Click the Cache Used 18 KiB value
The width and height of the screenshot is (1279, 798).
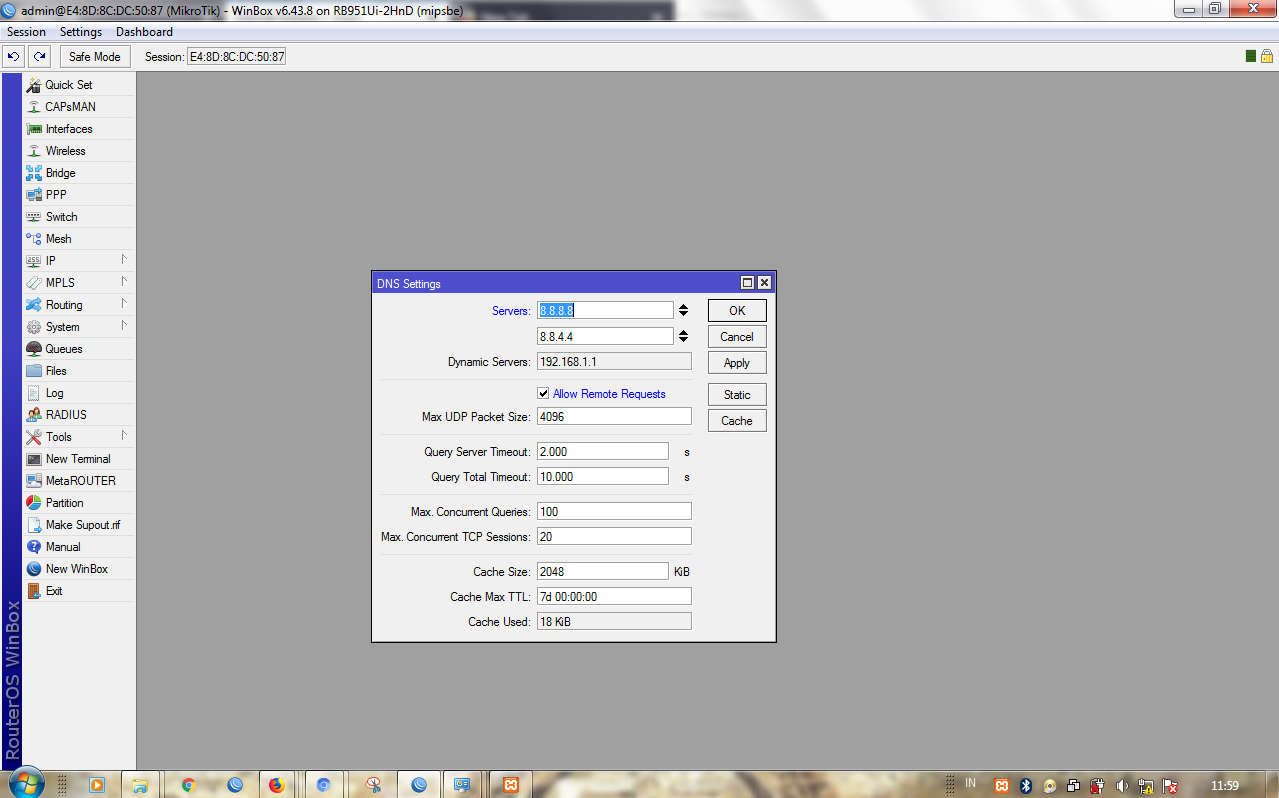614,622
